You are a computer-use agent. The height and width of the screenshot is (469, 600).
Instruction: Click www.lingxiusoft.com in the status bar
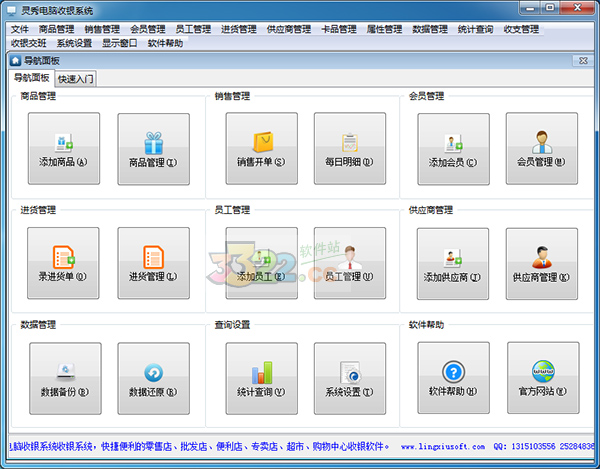(443, 446)
